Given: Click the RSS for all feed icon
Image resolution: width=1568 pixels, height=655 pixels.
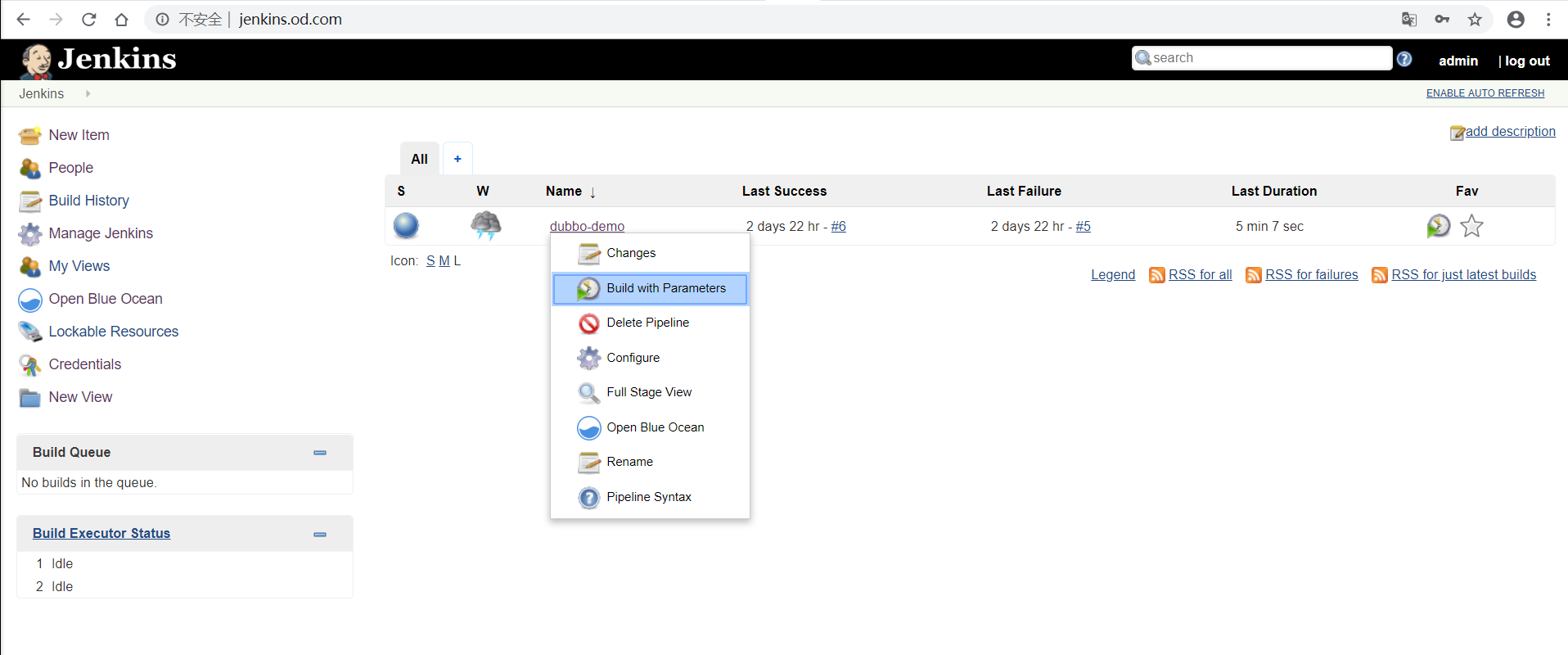Looking at the screenshot, I should pyautogui.click(x=1157, y=275).
